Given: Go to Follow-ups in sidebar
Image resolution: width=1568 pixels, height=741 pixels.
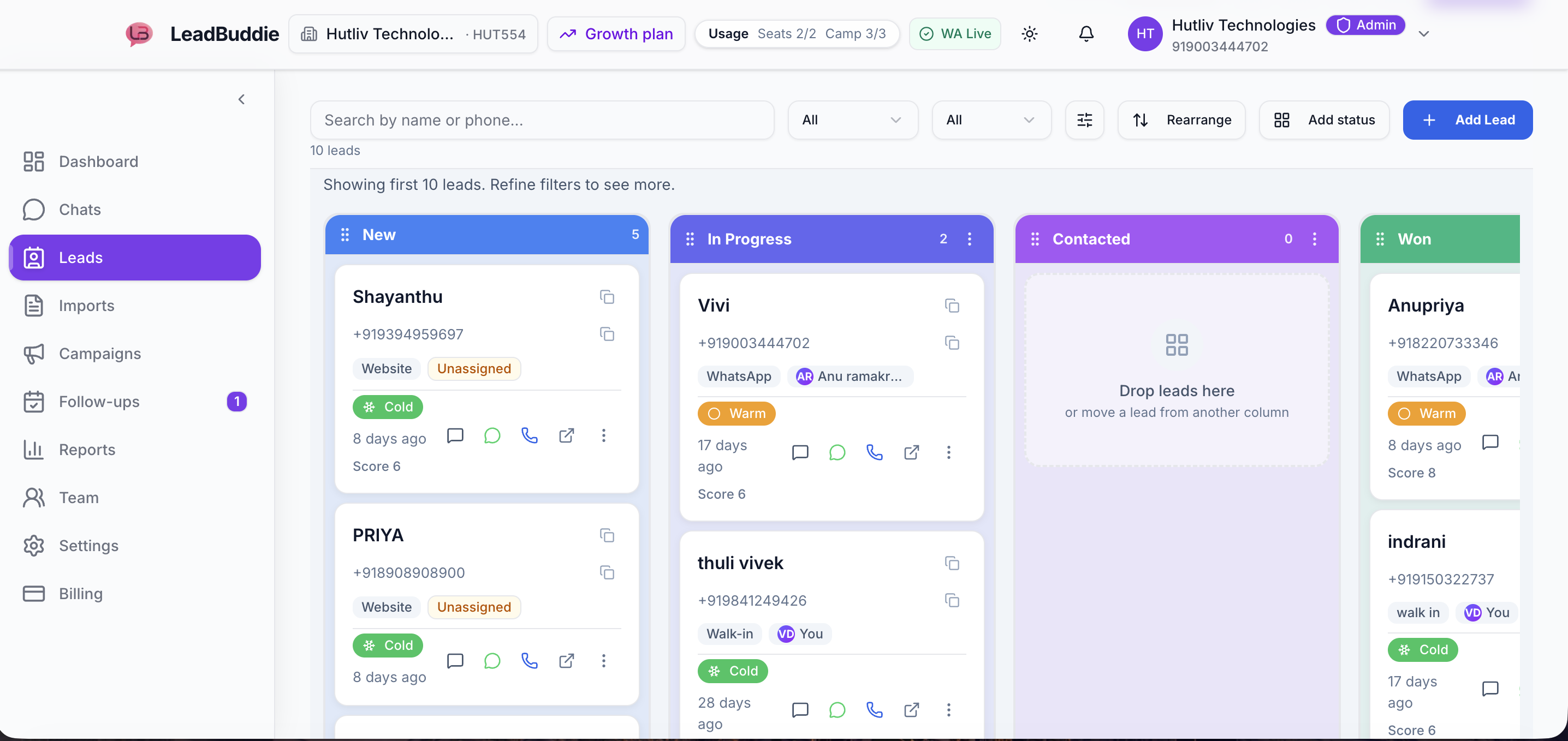Looking at the screenshot, I should (x=99, y=402).
